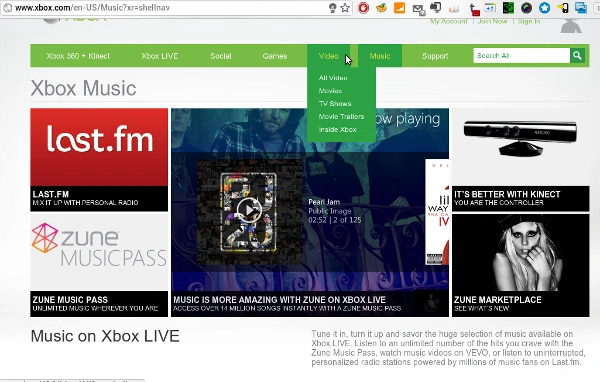Click the globe icon in the address bar
The image size is (600, 382).
tap(8, 8)
